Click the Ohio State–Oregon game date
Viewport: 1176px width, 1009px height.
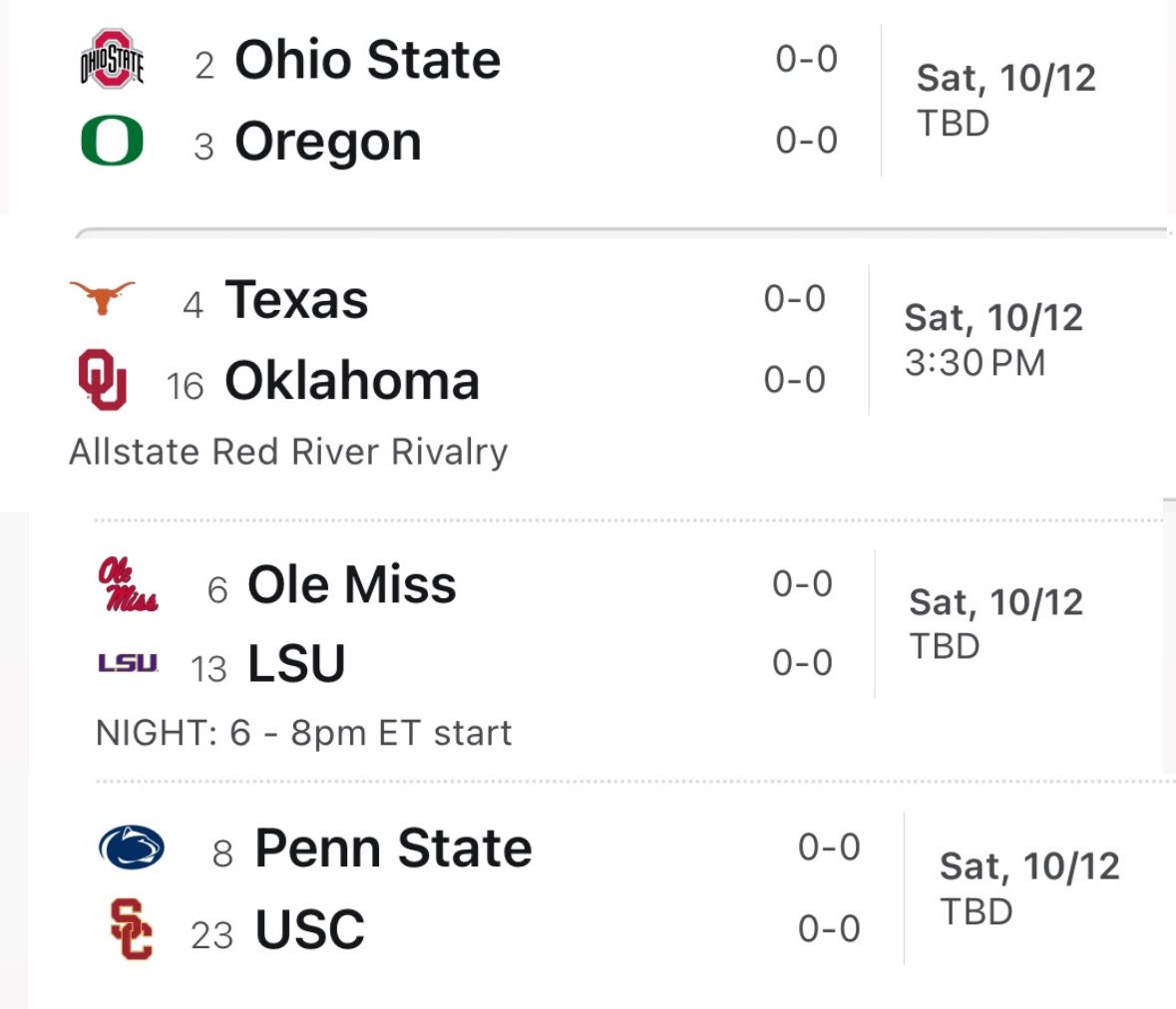point(1005,78)
